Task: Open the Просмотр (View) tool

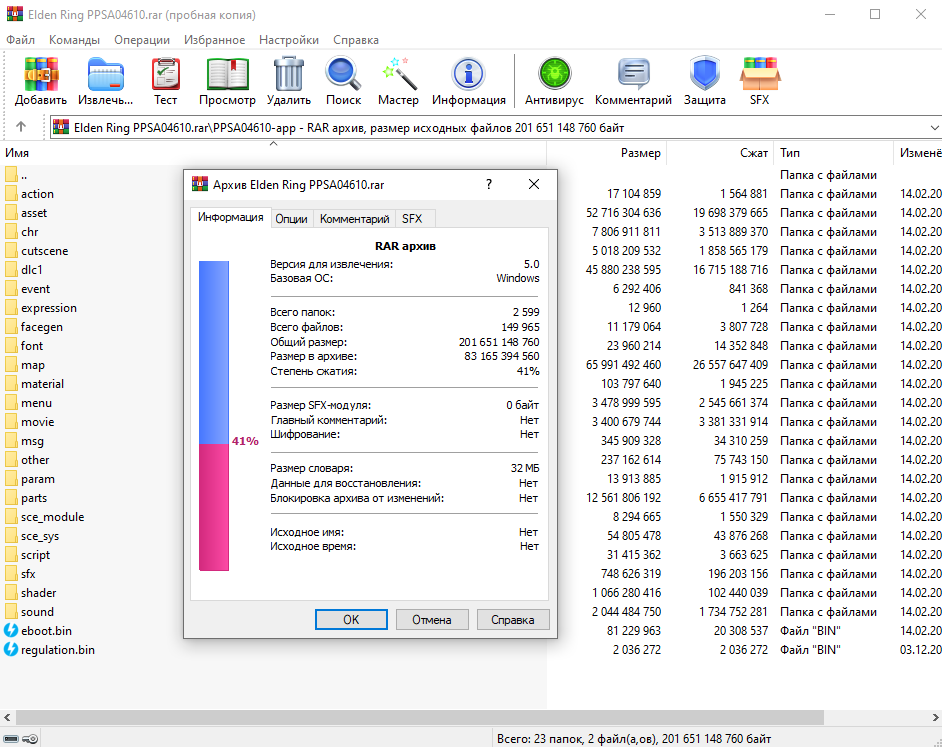Action: (x=227, y=81)
